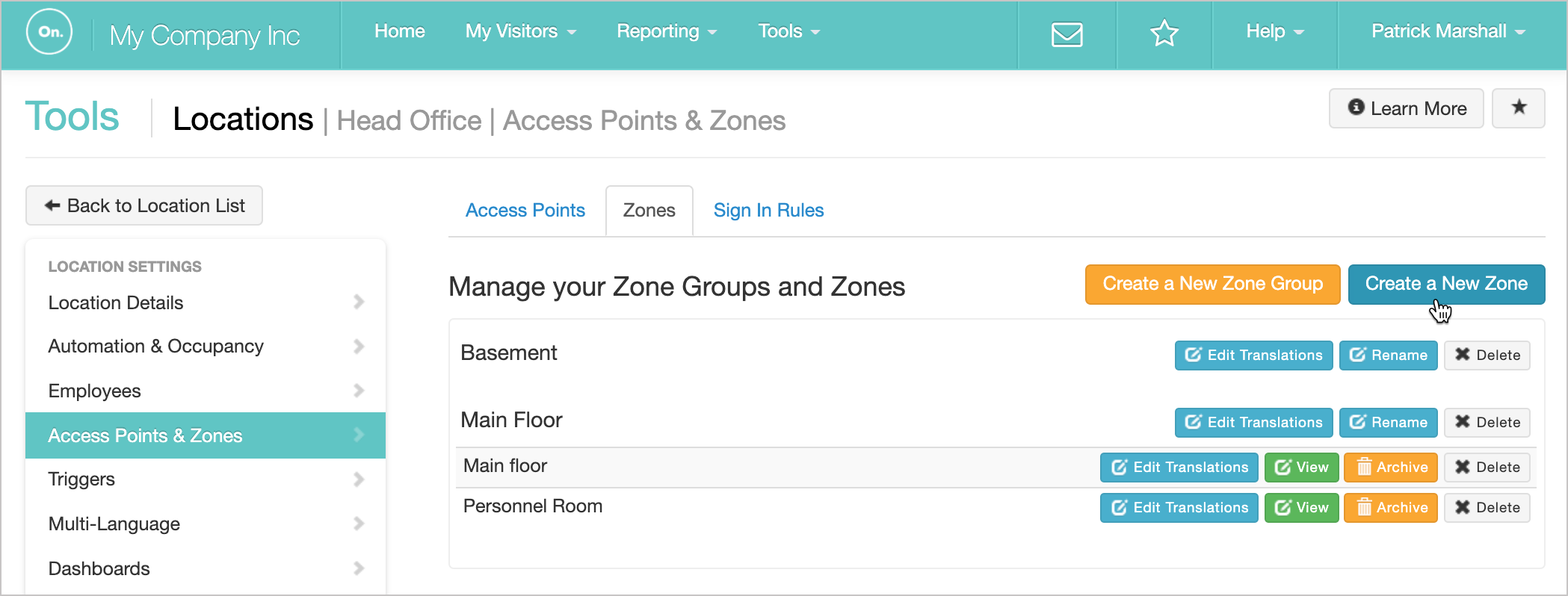Edit Translations for Personnel Room zone

pos(1179,508)
